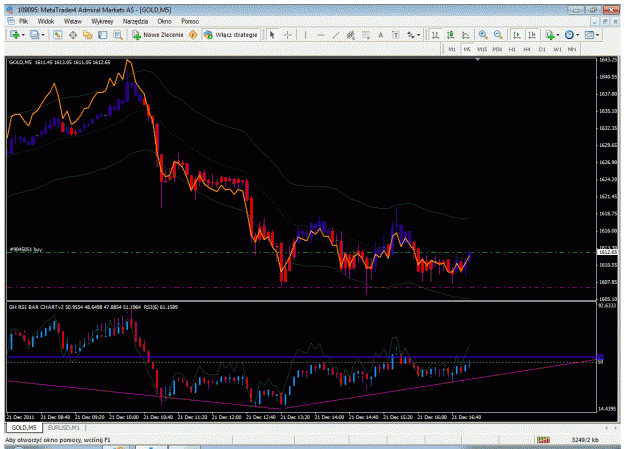
Task: Switch to candlestick chart view
Action: point(450,35)
